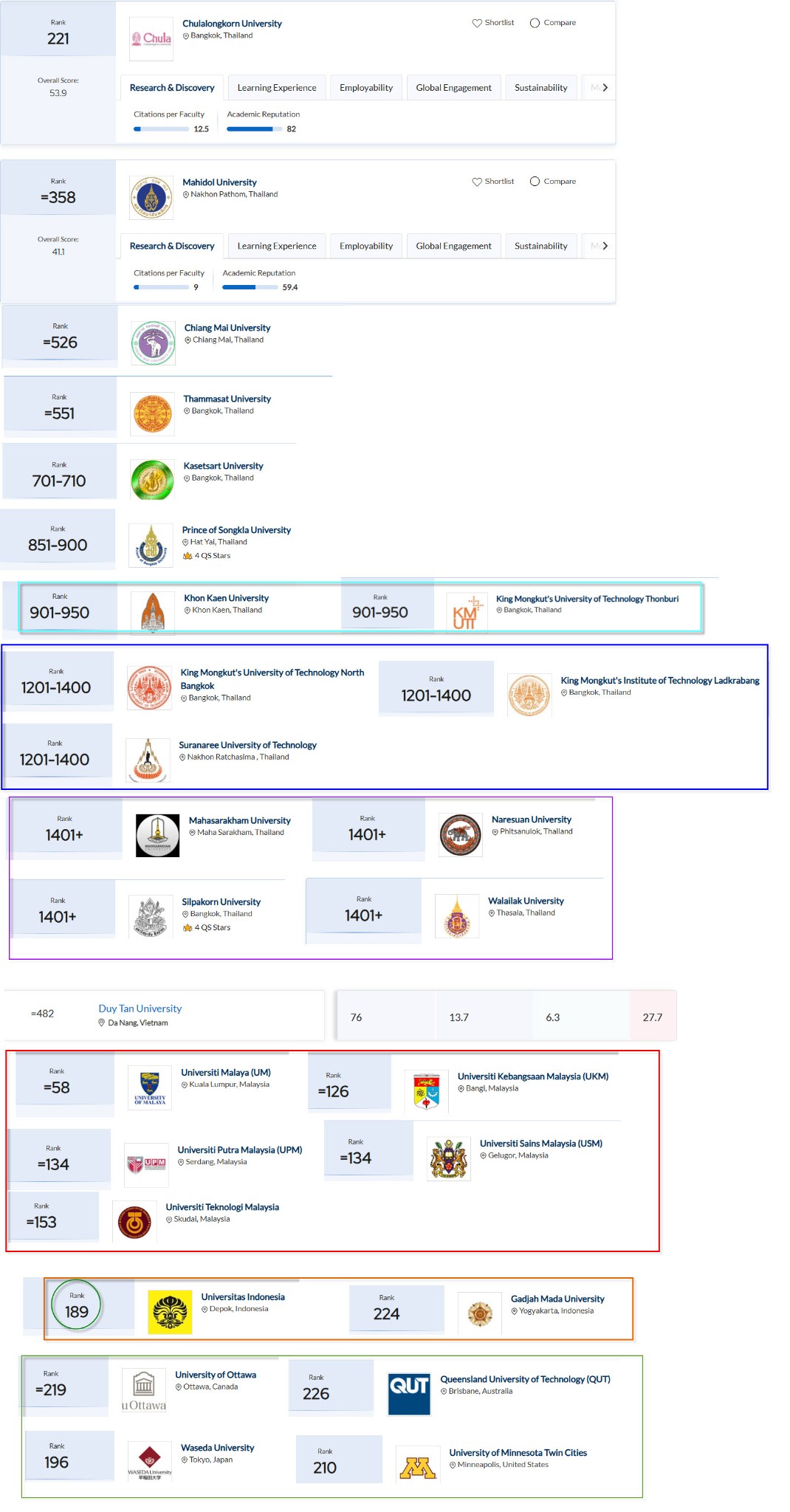Open the University of Ottawa link
This screenshot has width=790, height=1512.
[216, 1375]
